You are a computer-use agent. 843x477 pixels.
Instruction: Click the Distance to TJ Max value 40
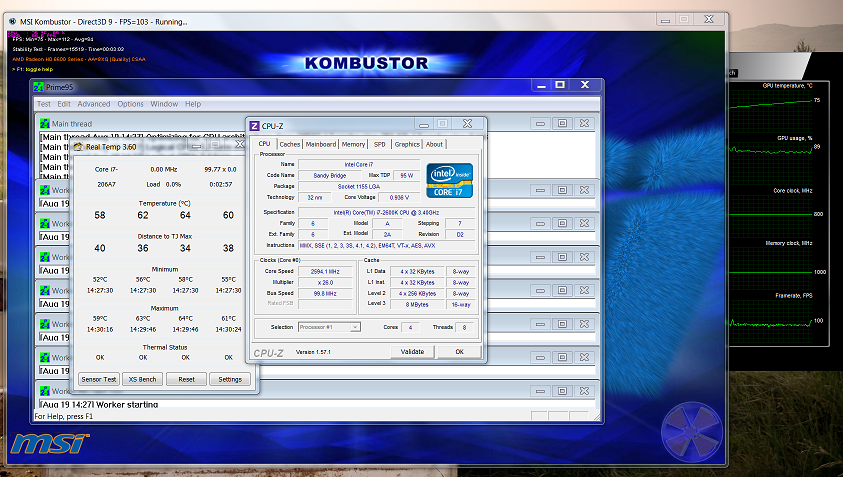pos(100,248)
